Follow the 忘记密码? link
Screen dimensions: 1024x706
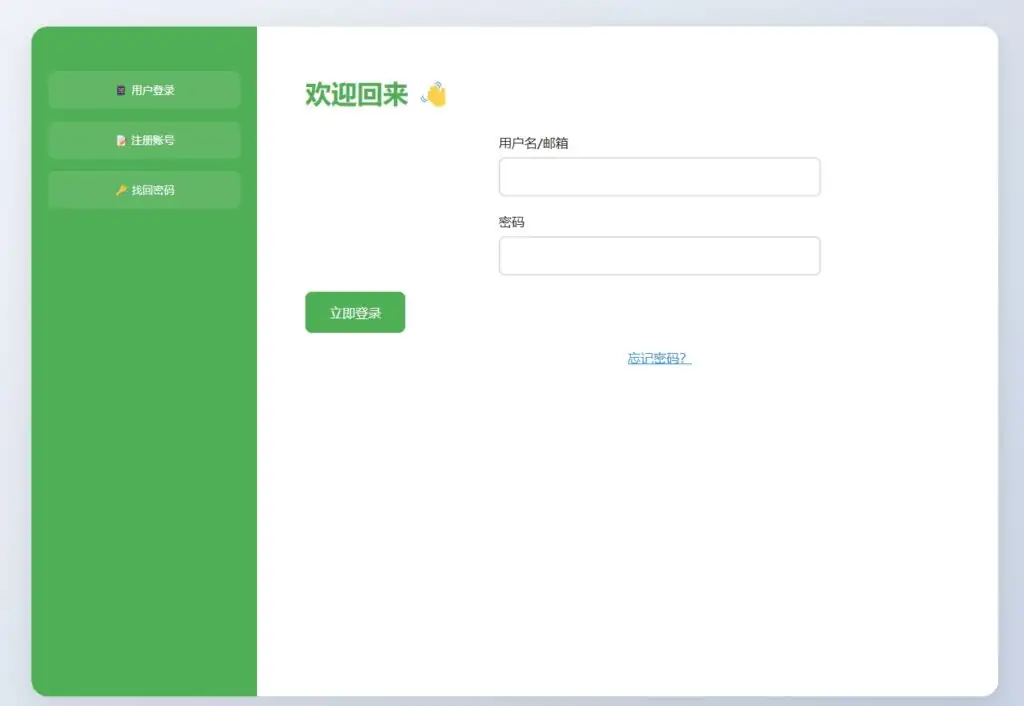point(658,357)
